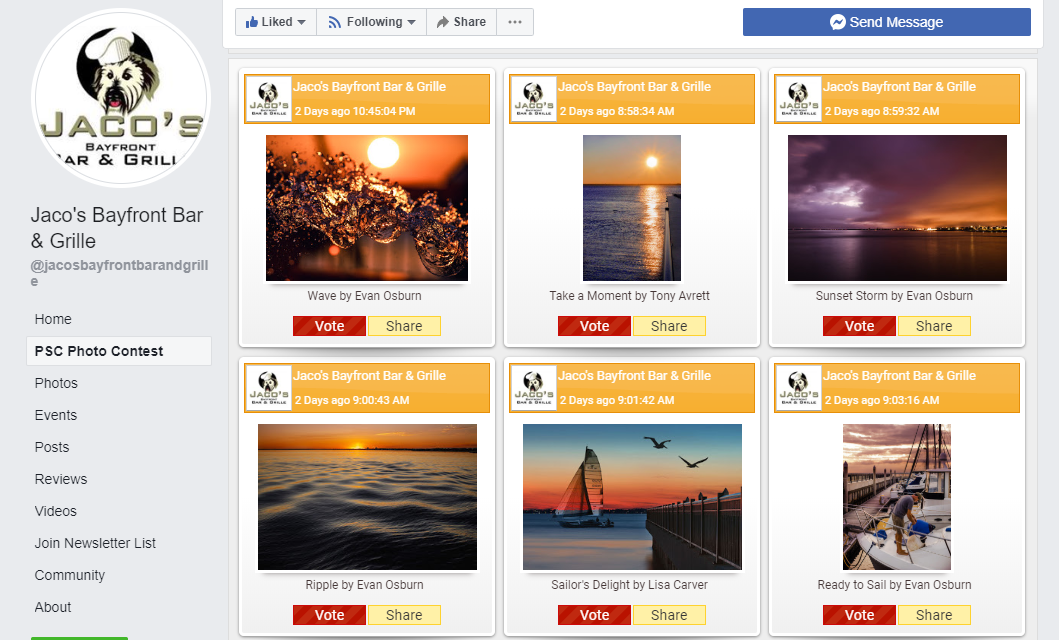Expand the Following dropdown
Image resolution: width=1059 pixels, height=640 pixels.
pos(371,22)
